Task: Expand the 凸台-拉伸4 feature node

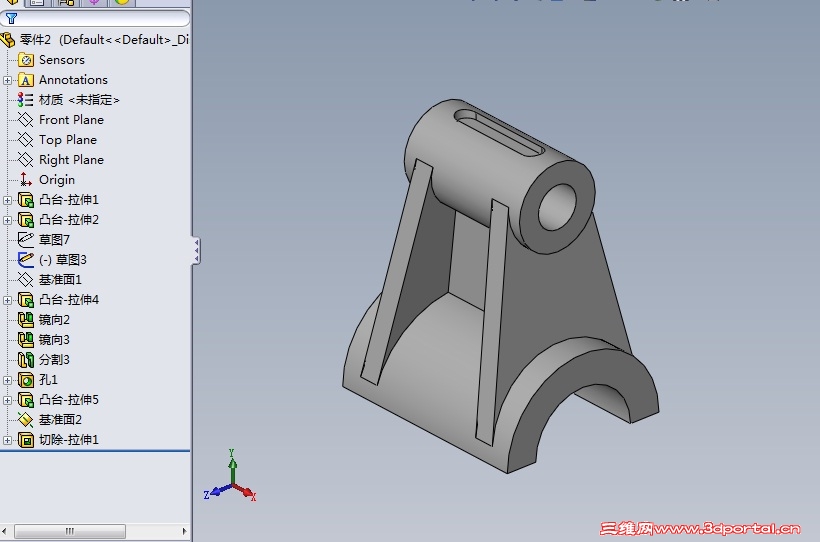Action: pos(7,300)
